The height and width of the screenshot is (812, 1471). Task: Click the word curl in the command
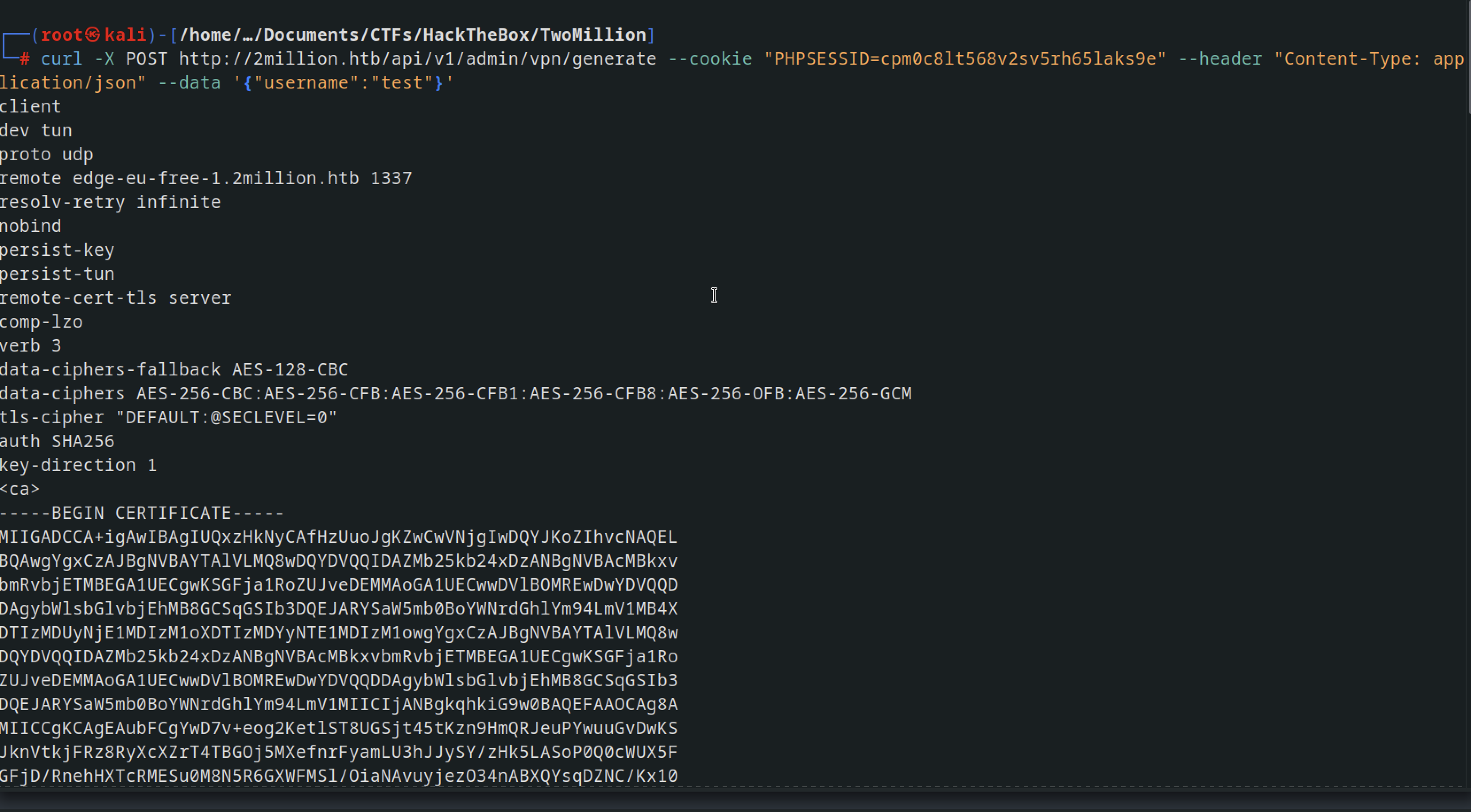coord(62,59)
